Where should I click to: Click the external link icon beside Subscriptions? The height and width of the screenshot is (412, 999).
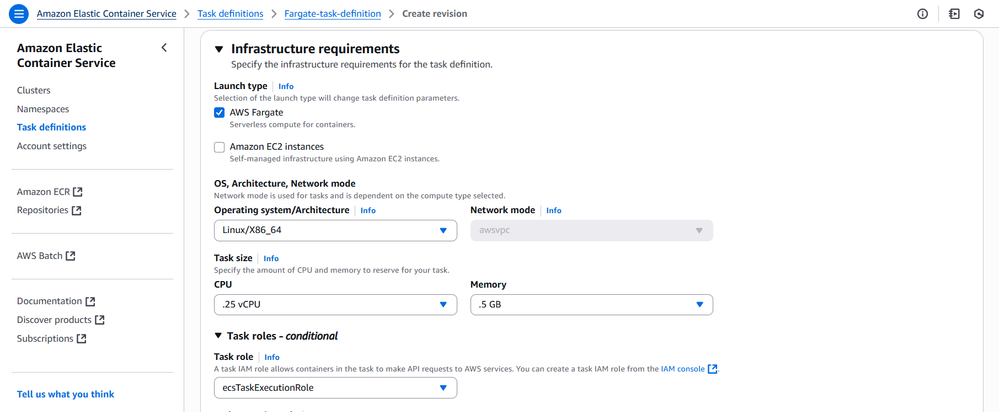tap(82, 339)
